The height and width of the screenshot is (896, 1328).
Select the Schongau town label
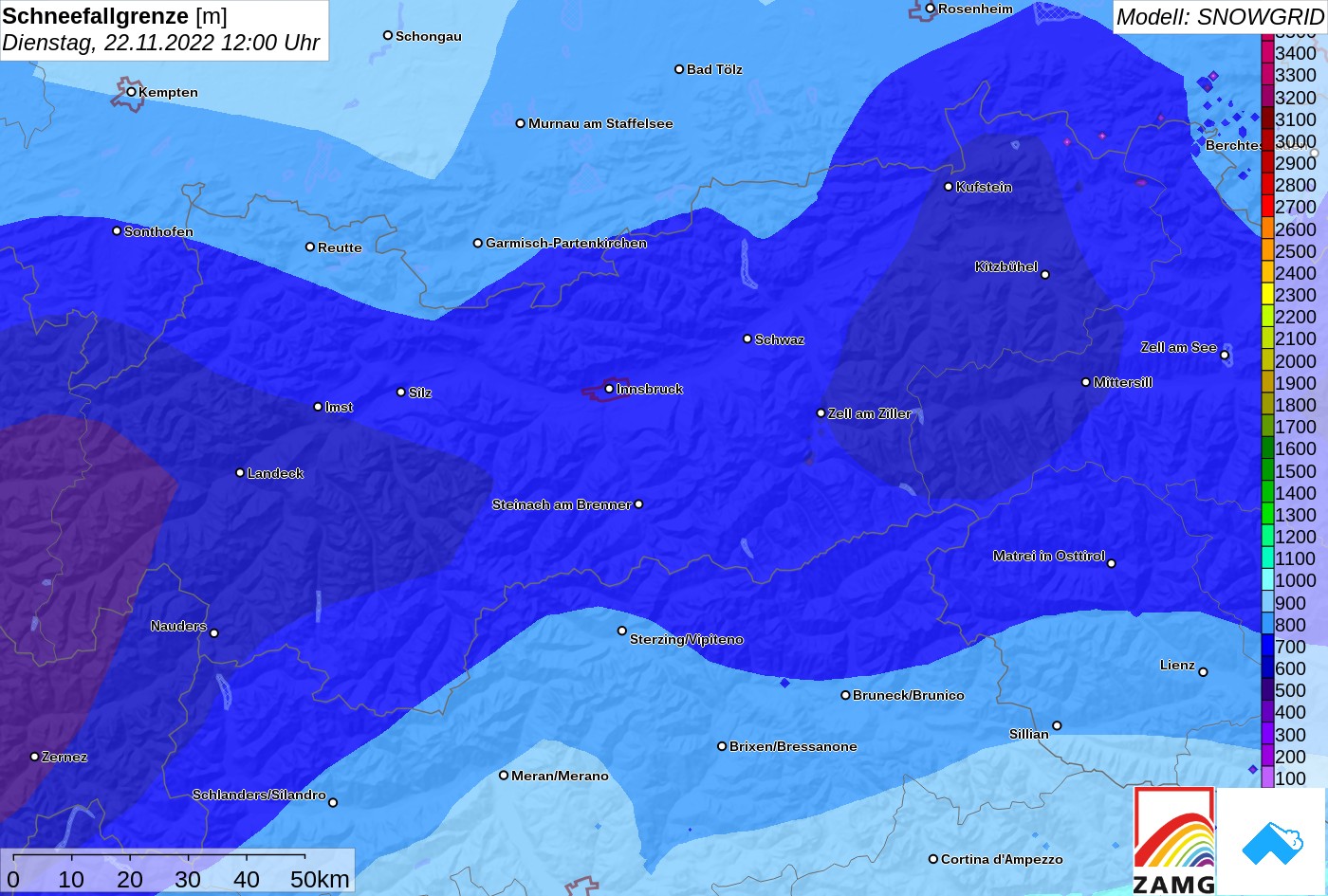[x=429, y=36]
